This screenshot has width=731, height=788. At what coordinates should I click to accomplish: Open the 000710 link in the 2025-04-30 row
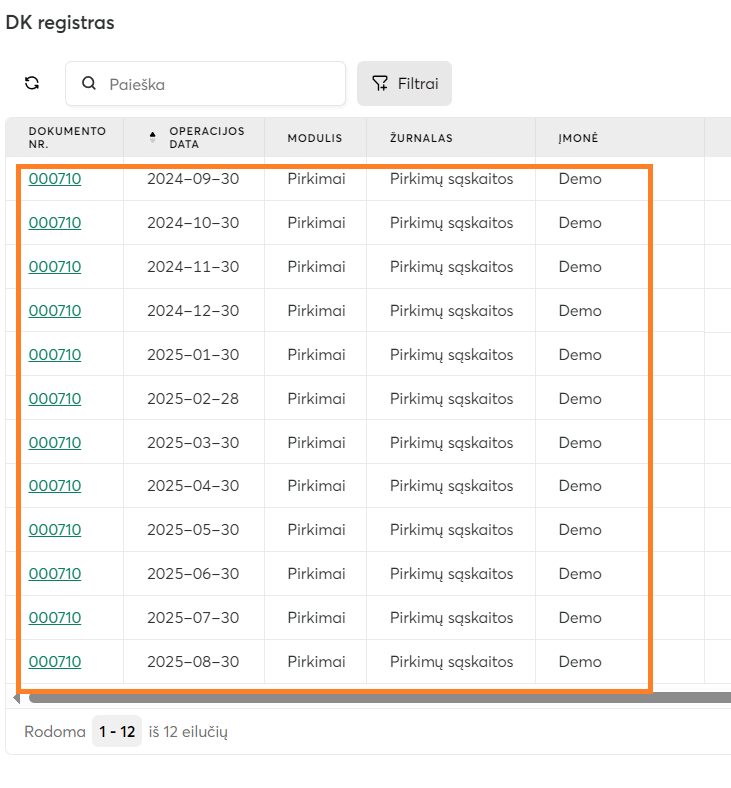coord(55,486)
